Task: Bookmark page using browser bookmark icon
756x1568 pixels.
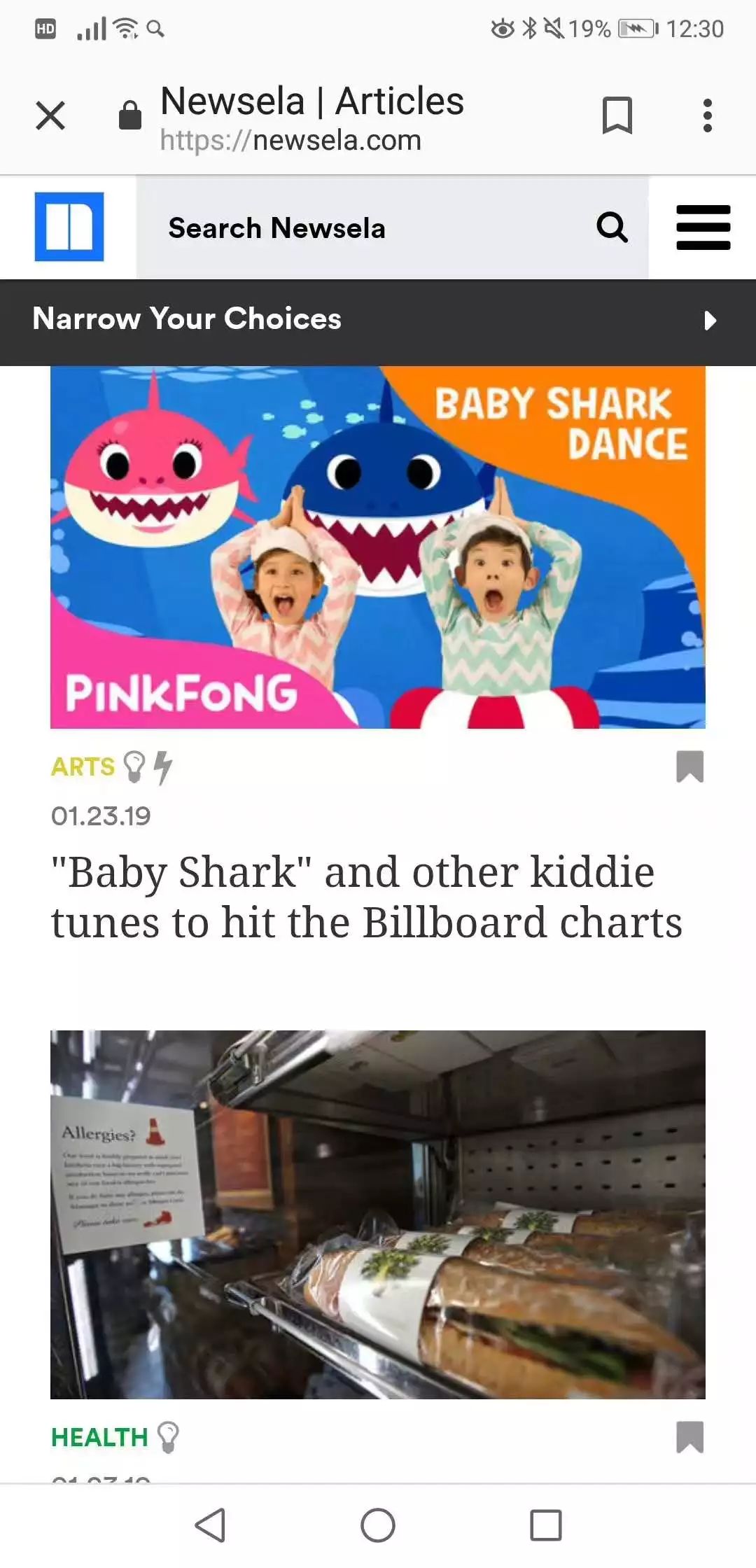Action: click(x=617, y=115)
